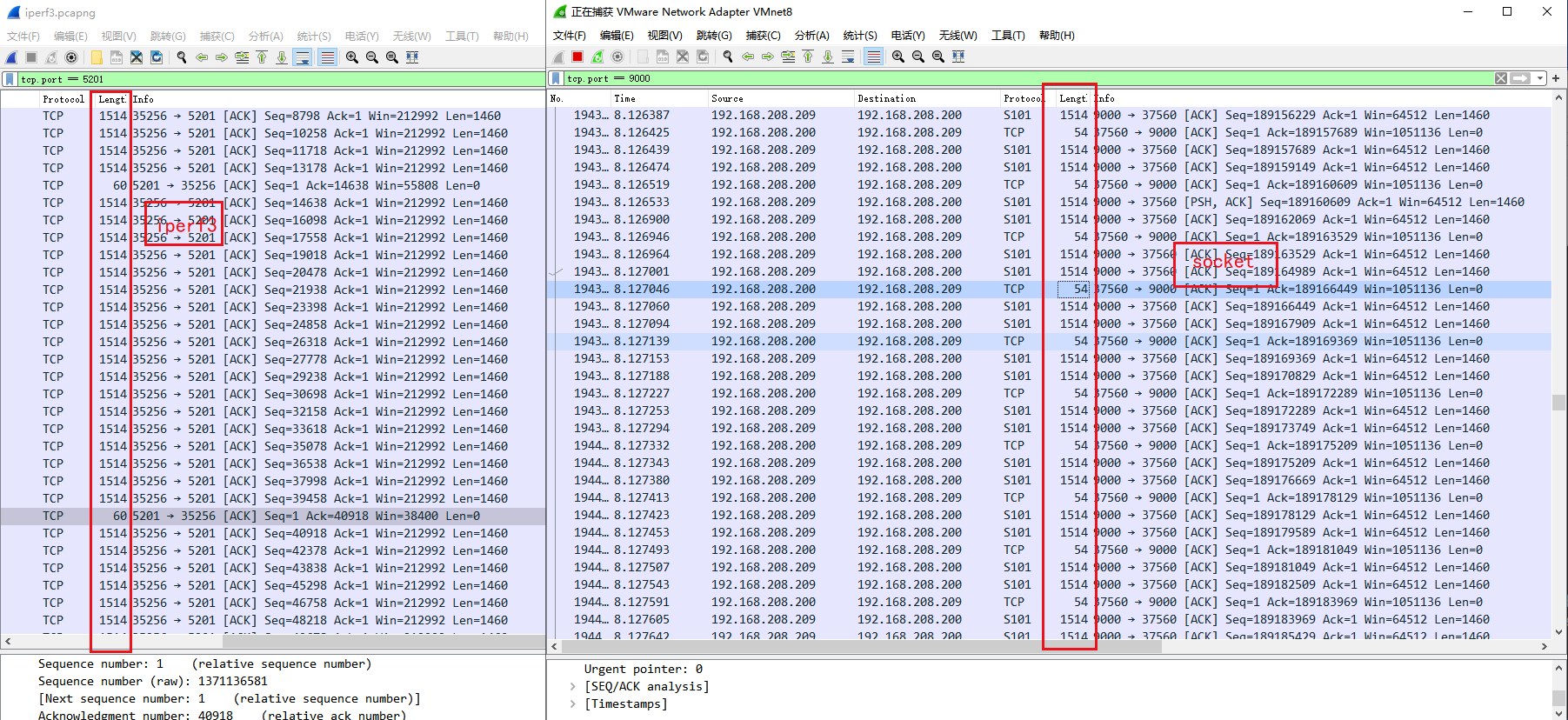Jump to last packet in VMnet8 window

click(x=828, y=57)
